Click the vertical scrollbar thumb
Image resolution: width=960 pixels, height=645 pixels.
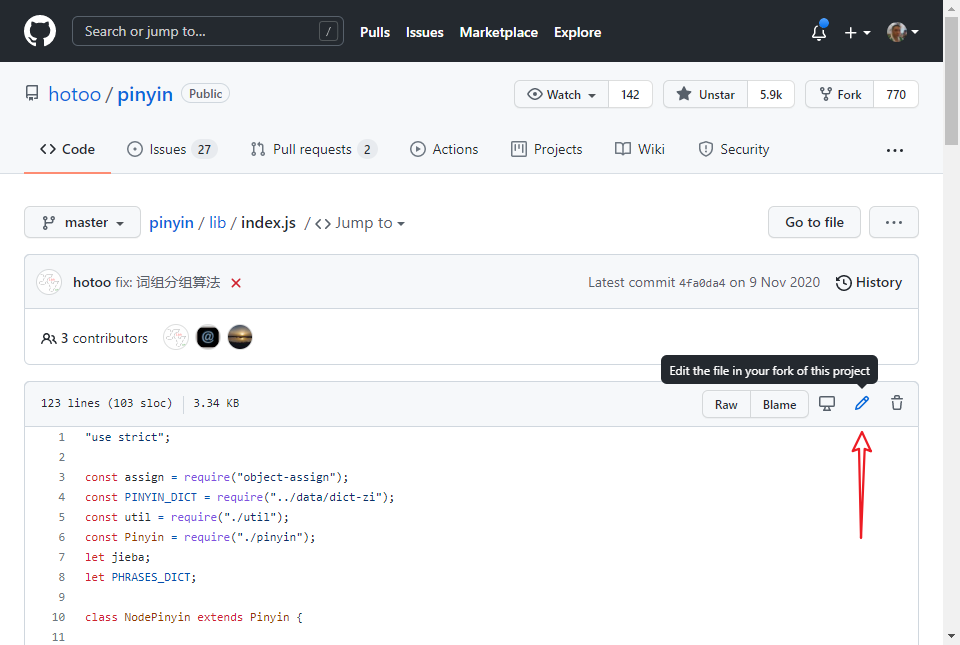click(x=951, y=80)
